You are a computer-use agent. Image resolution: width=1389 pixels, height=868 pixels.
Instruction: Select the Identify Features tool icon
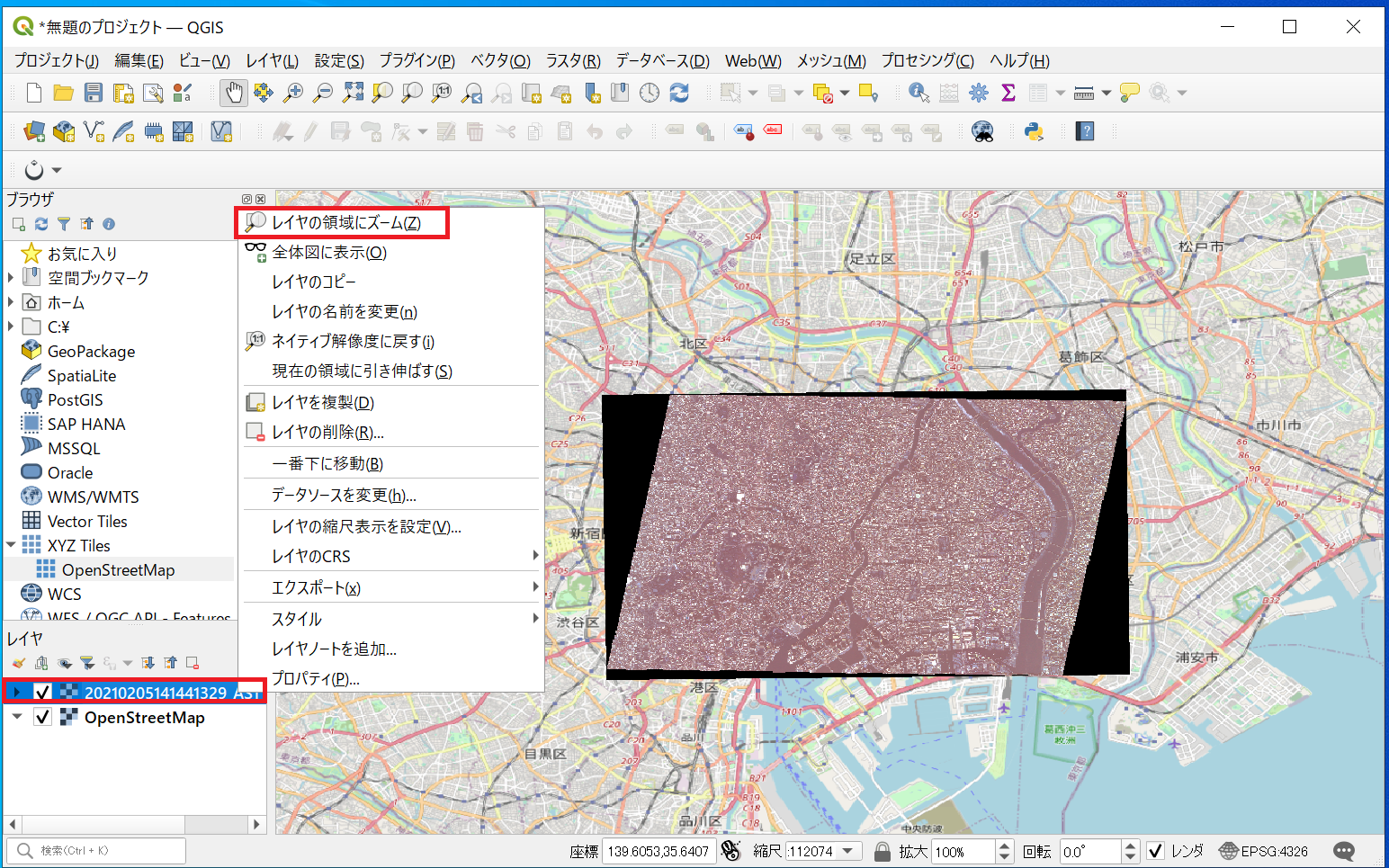[x=919, y=93]
